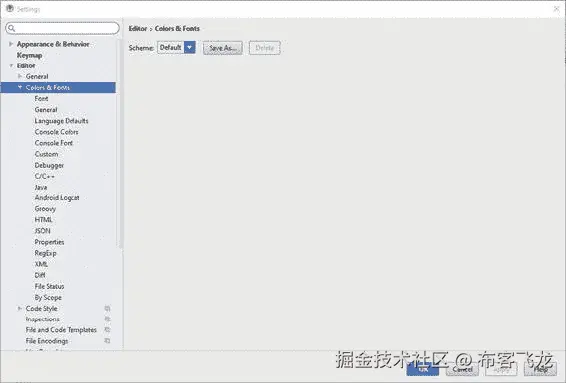Open Custom colors page
This screenshot has height=383, width=566.
(x=47, y=154)
